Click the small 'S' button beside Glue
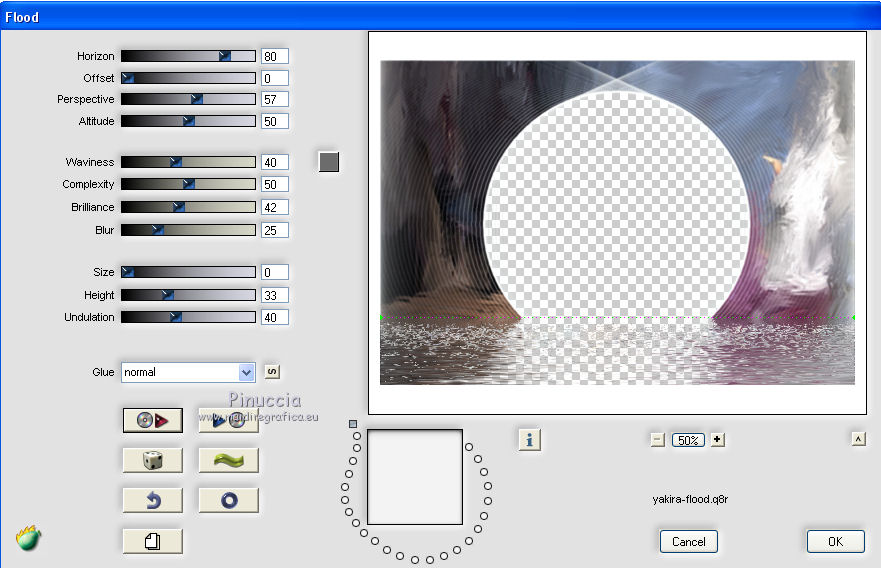 click(x=272, y=371)
